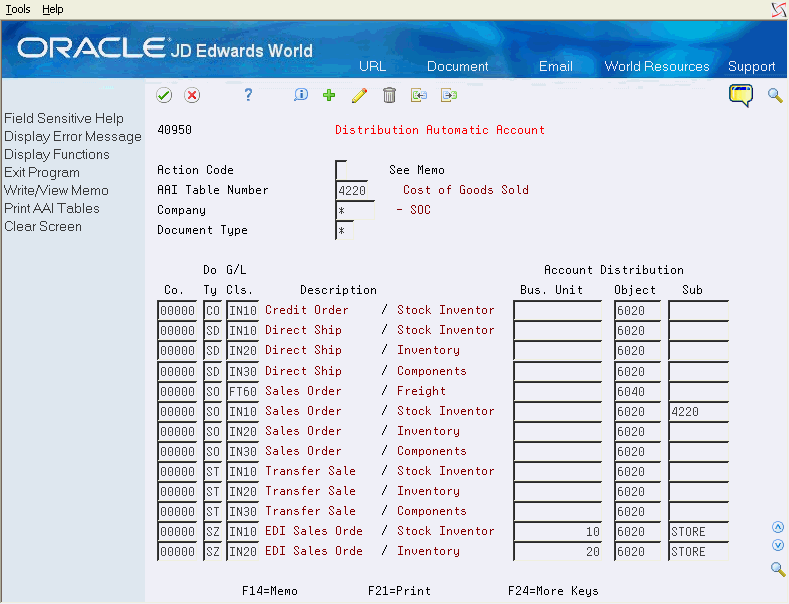Click Bus. Unit field containing 10

(558, 532)
